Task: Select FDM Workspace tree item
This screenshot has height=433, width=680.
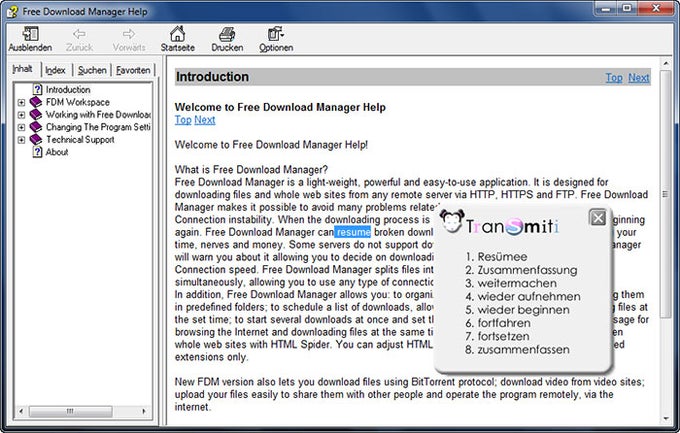Action: pos(78,102)
